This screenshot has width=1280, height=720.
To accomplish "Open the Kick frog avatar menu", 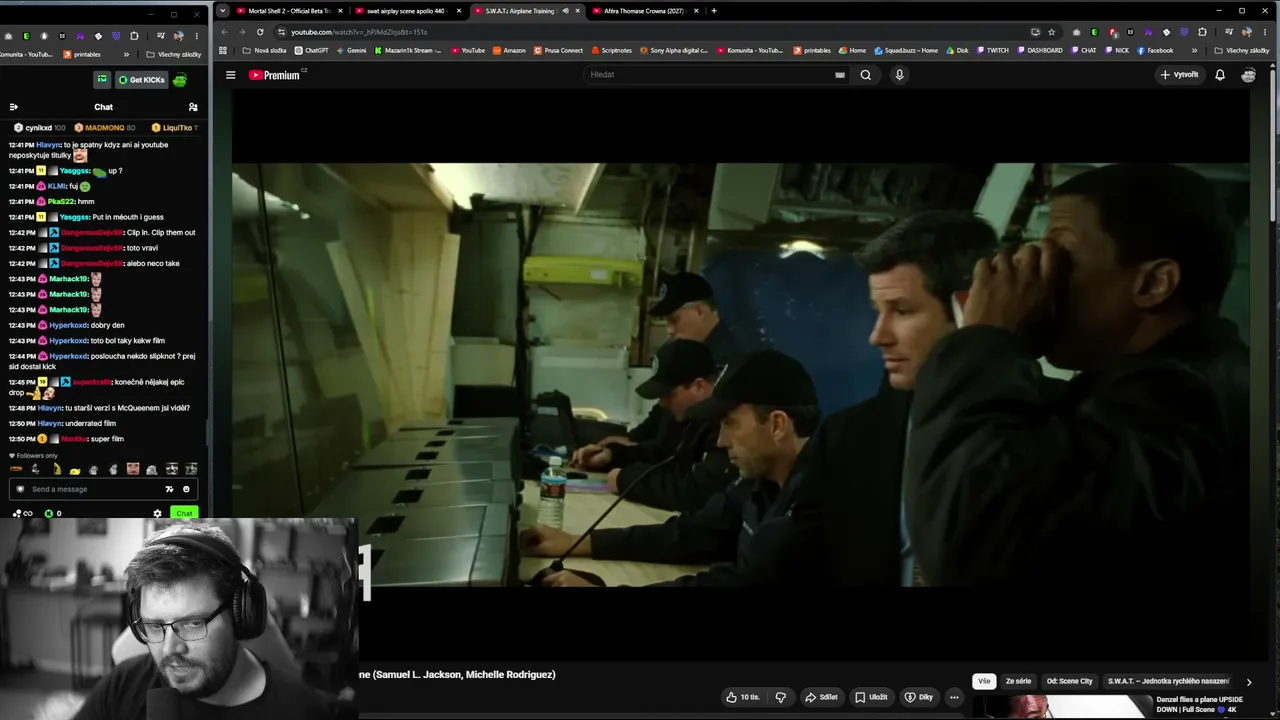I will point(180,80).
